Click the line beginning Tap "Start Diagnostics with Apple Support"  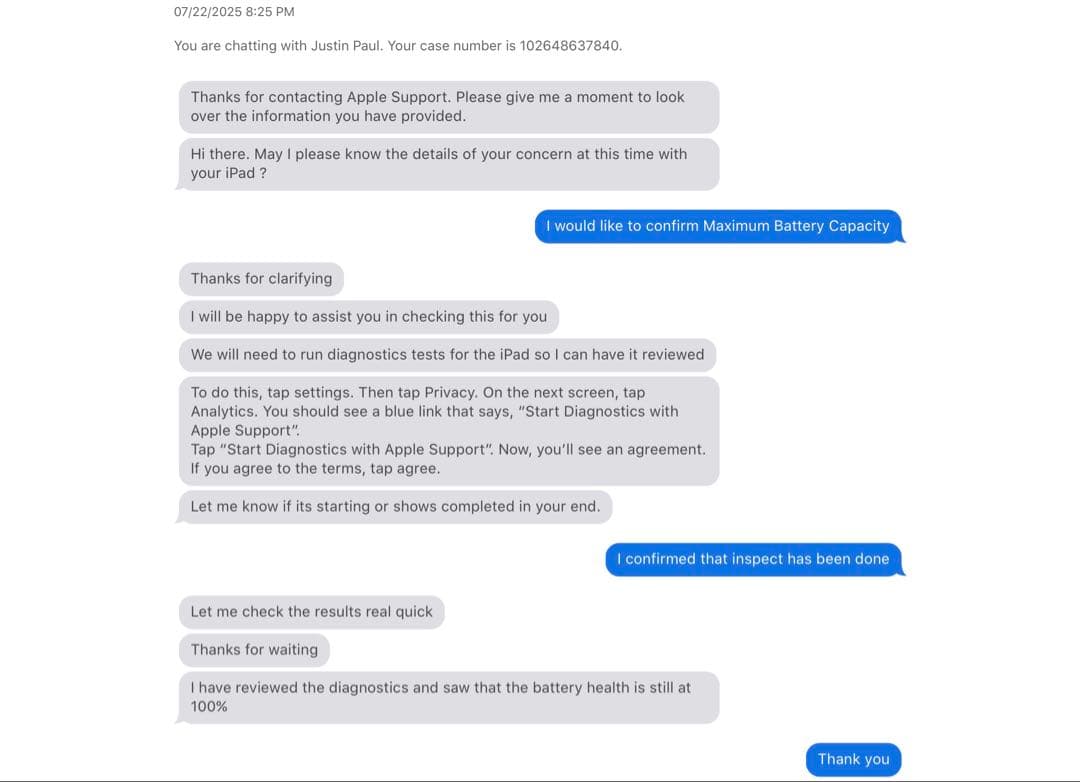(448, 450)
